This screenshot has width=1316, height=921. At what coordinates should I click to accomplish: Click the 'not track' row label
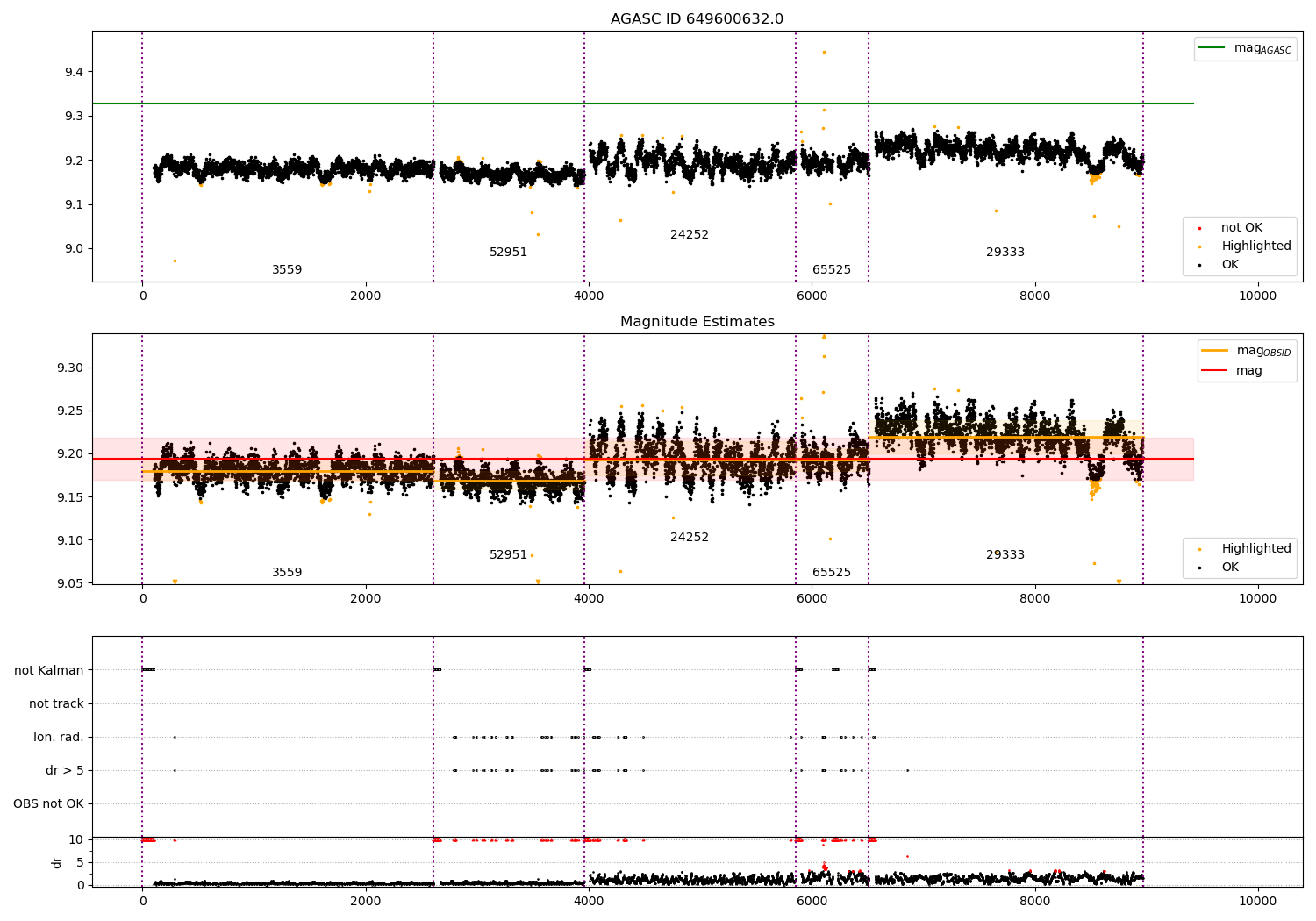point(56,704)
